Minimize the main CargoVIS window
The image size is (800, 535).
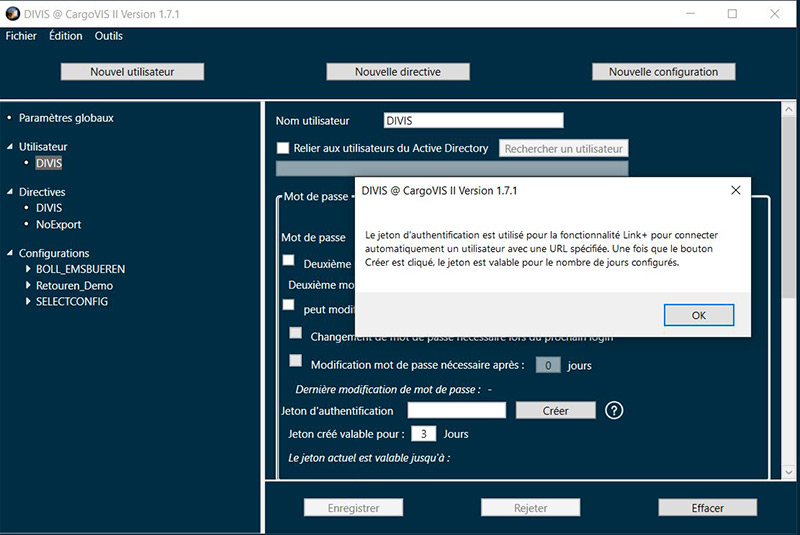pyautogui.click(x=690, y=14)
